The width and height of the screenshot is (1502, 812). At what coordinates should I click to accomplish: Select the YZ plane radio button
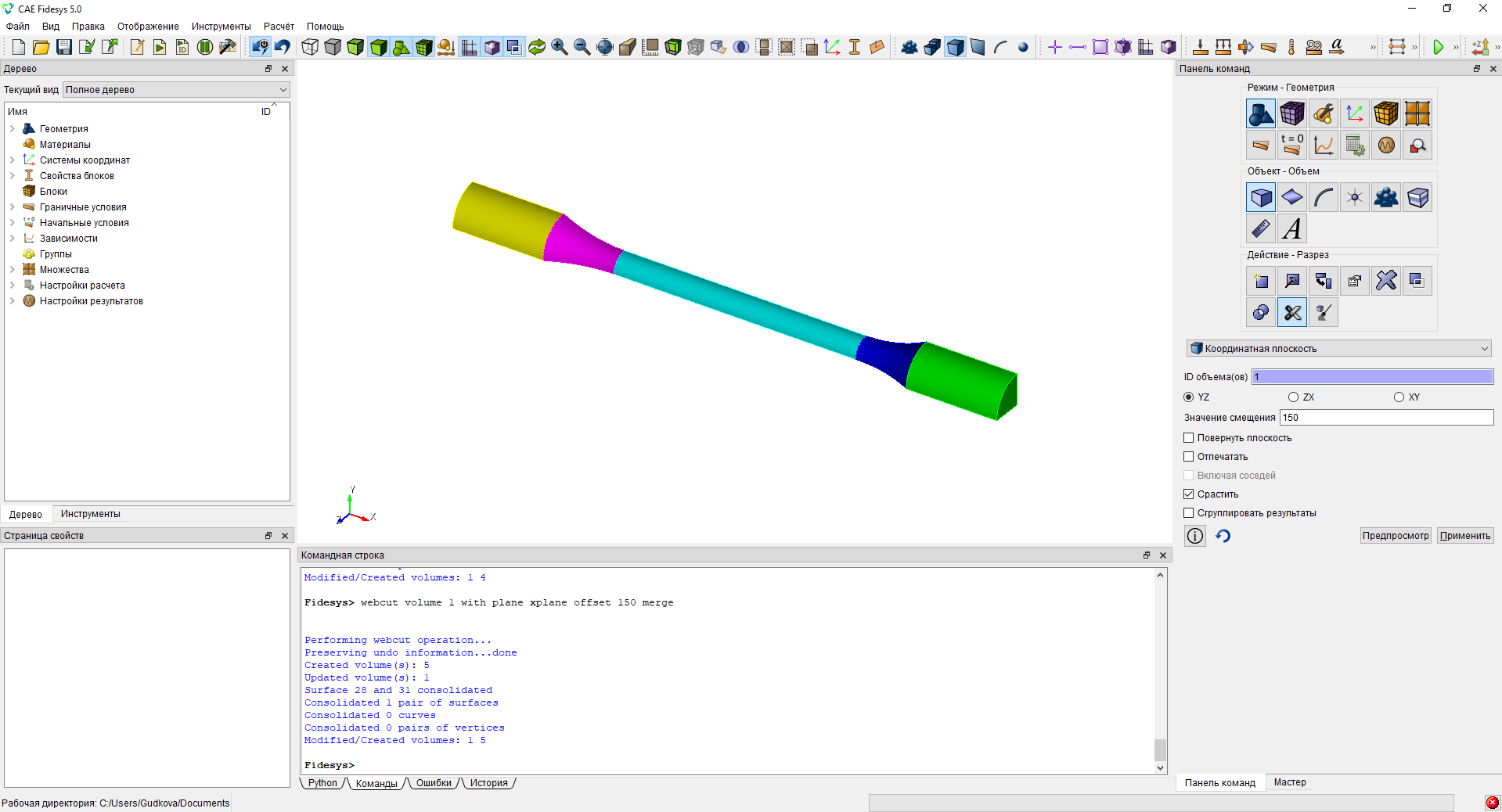point(1189,397)
